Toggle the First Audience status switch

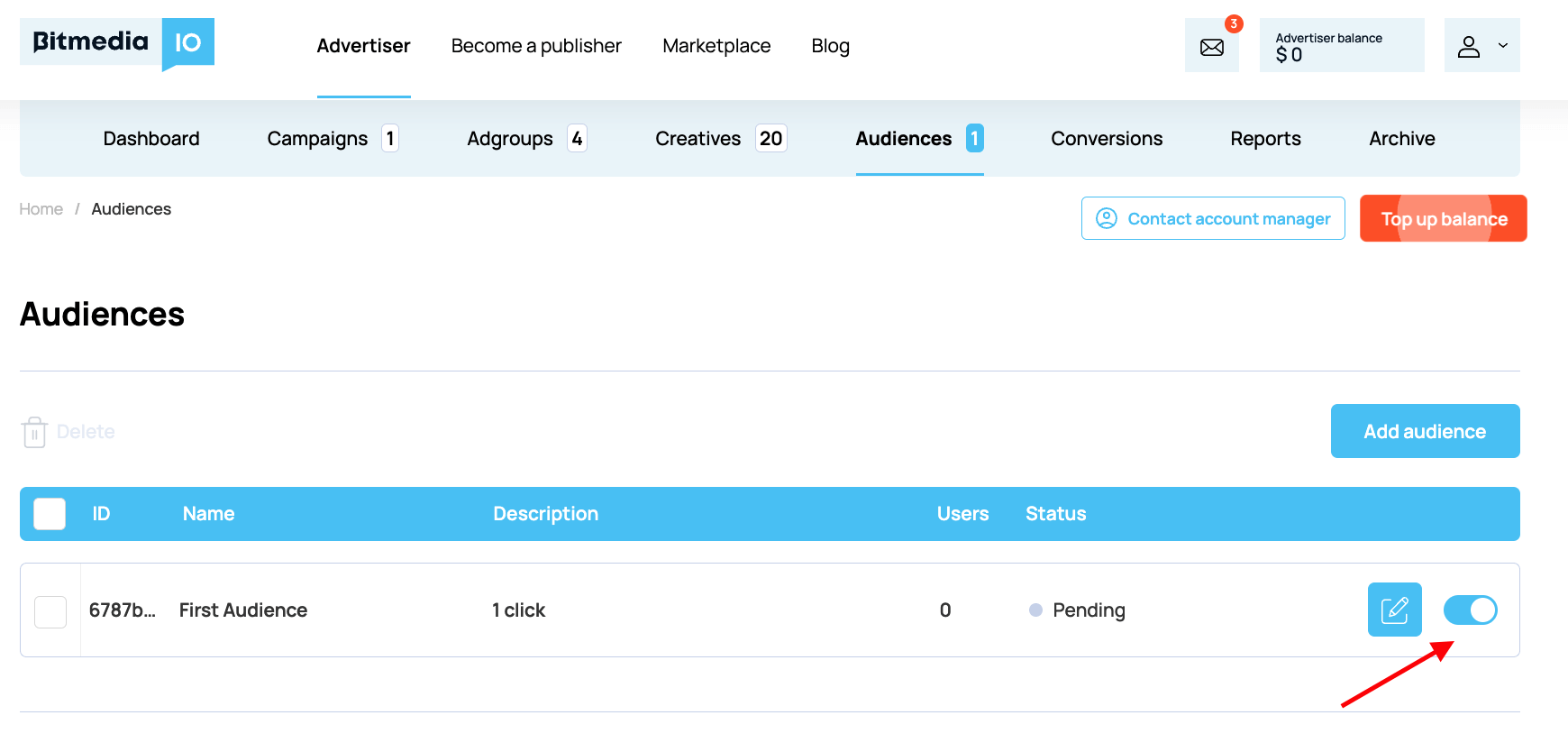point(1471,610)
